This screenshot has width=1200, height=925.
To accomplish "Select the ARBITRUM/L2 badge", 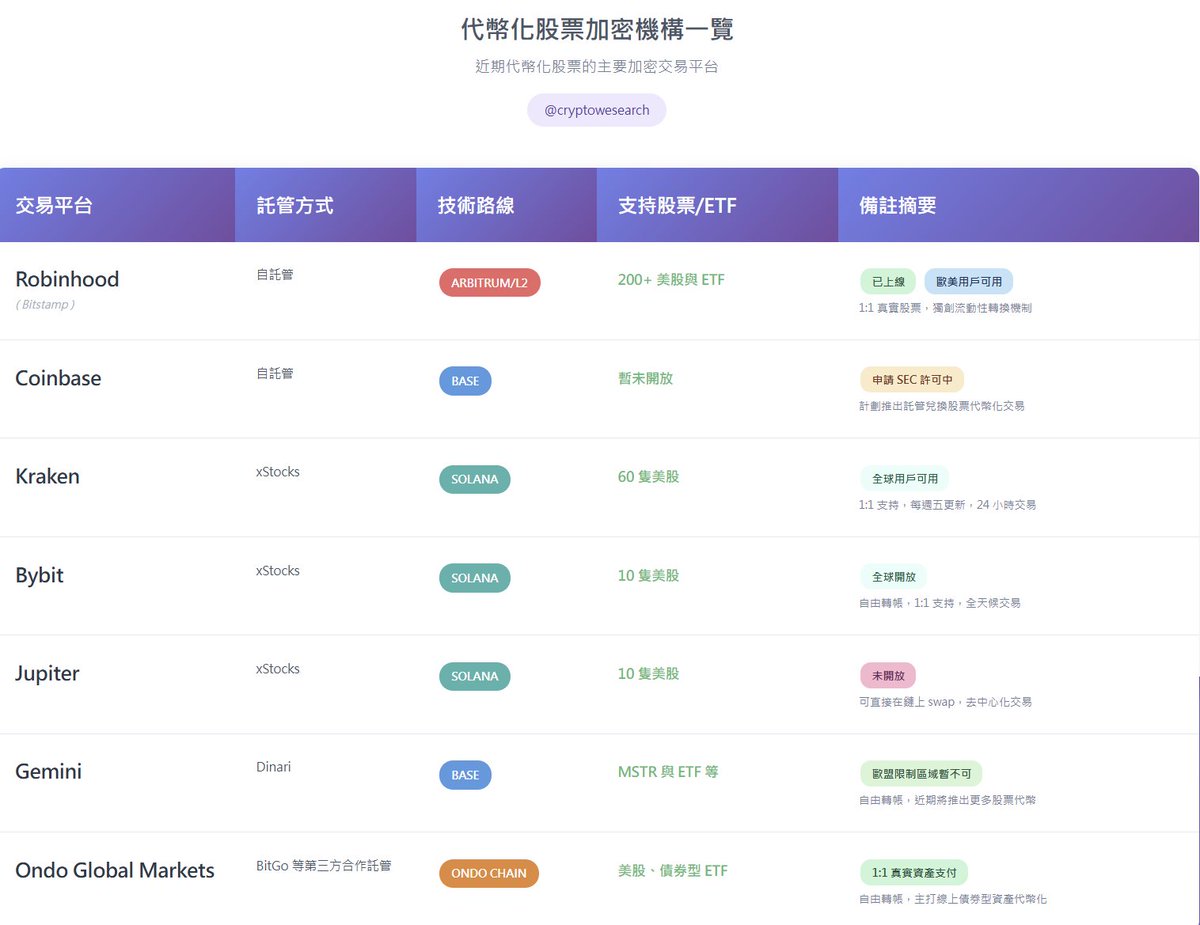I will click(489, 283).
